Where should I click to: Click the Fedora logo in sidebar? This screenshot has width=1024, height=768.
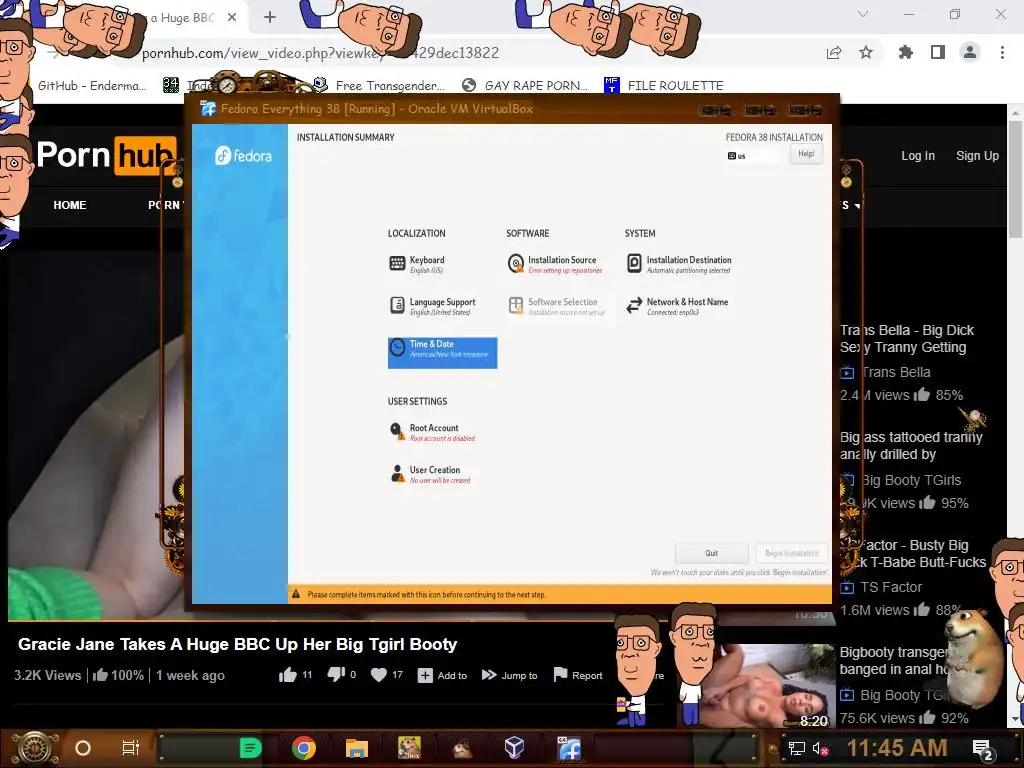[243, 156]
